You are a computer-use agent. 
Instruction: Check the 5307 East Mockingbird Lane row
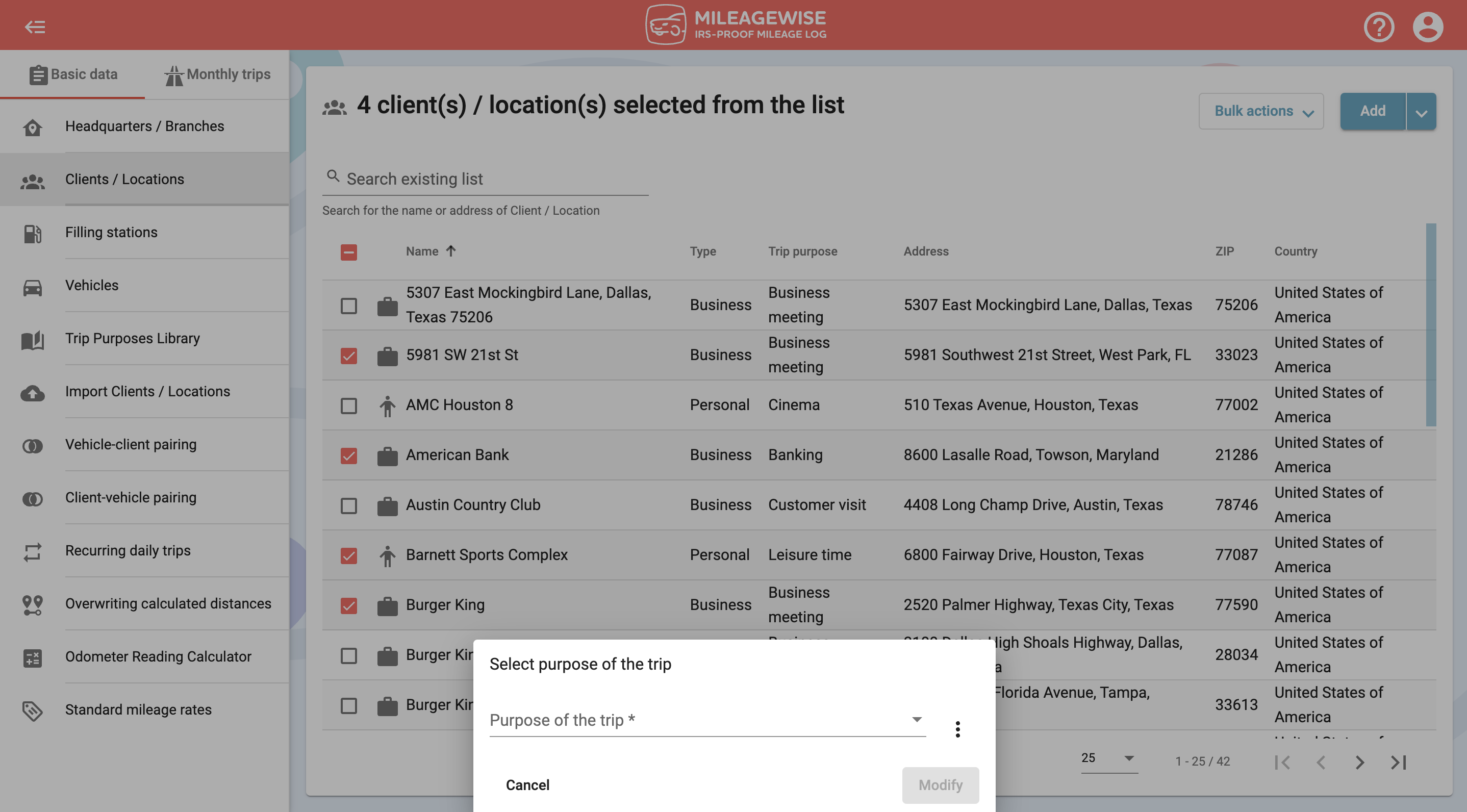[x=348, y=306]
